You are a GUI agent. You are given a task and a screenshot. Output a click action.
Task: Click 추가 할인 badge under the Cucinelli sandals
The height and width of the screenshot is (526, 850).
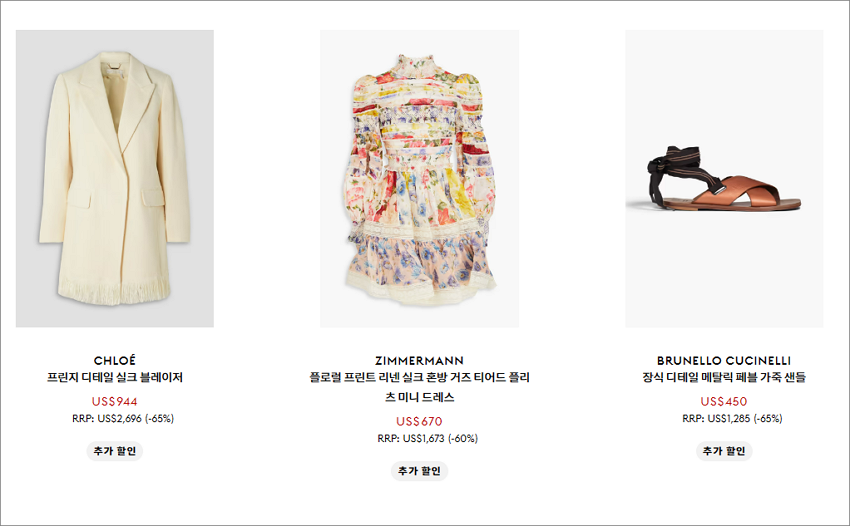pyautogui.click(x=724, y=451)
